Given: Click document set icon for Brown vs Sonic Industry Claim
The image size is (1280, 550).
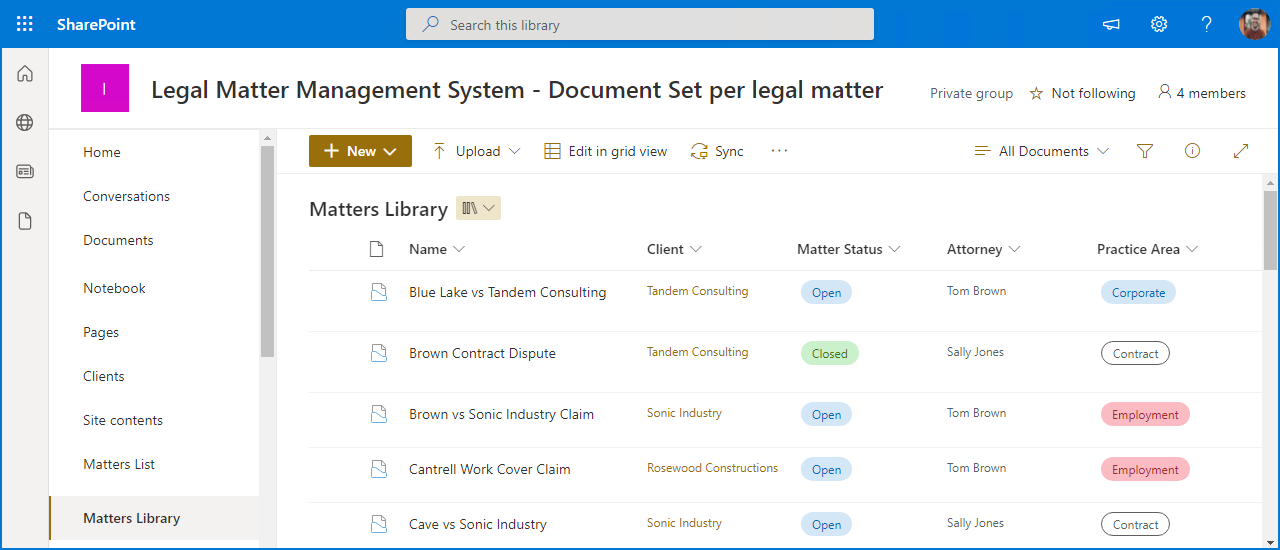Looking at the screenshot, I should pos(378,414).
